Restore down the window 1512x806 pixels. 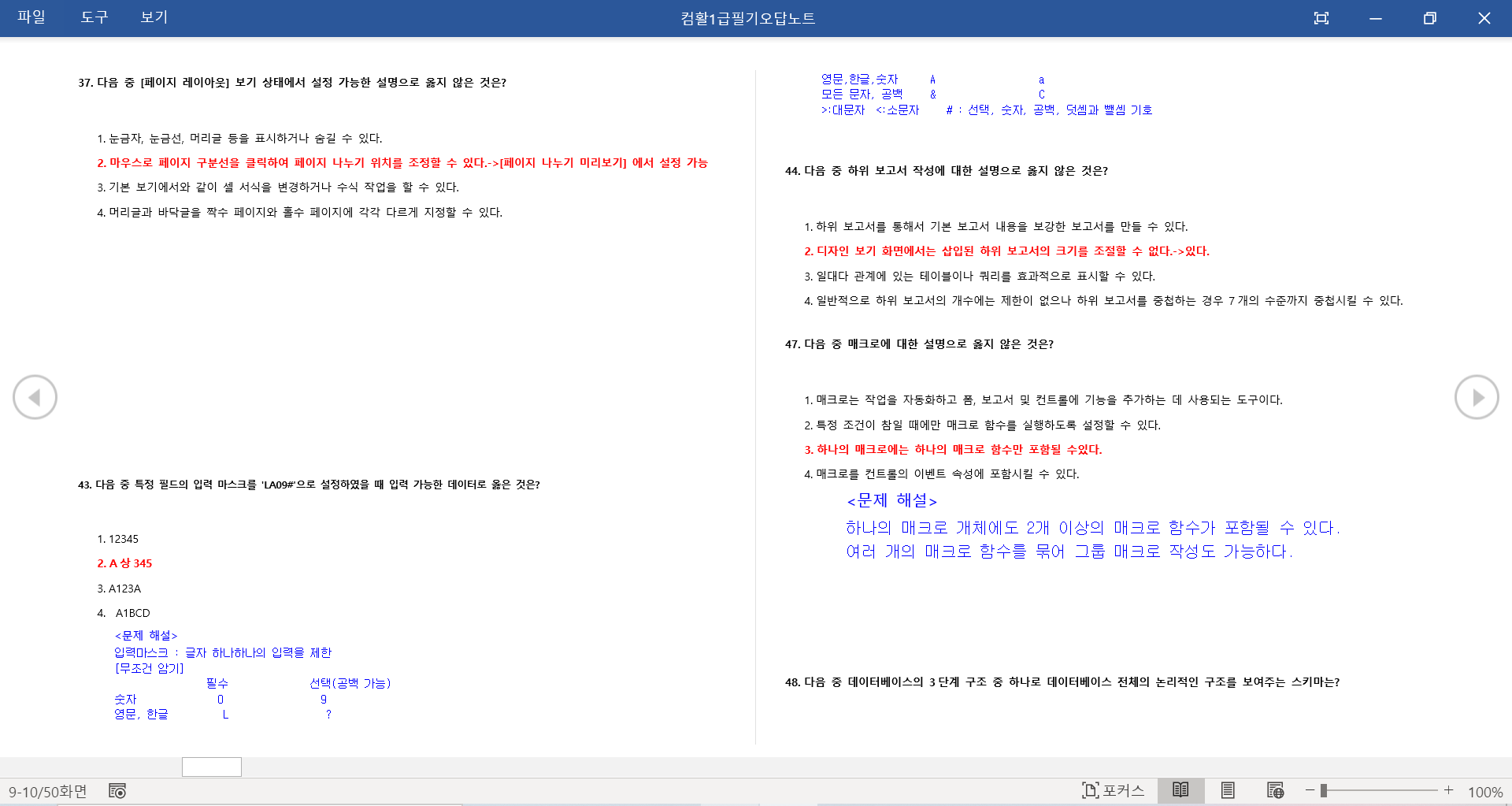1430,18
